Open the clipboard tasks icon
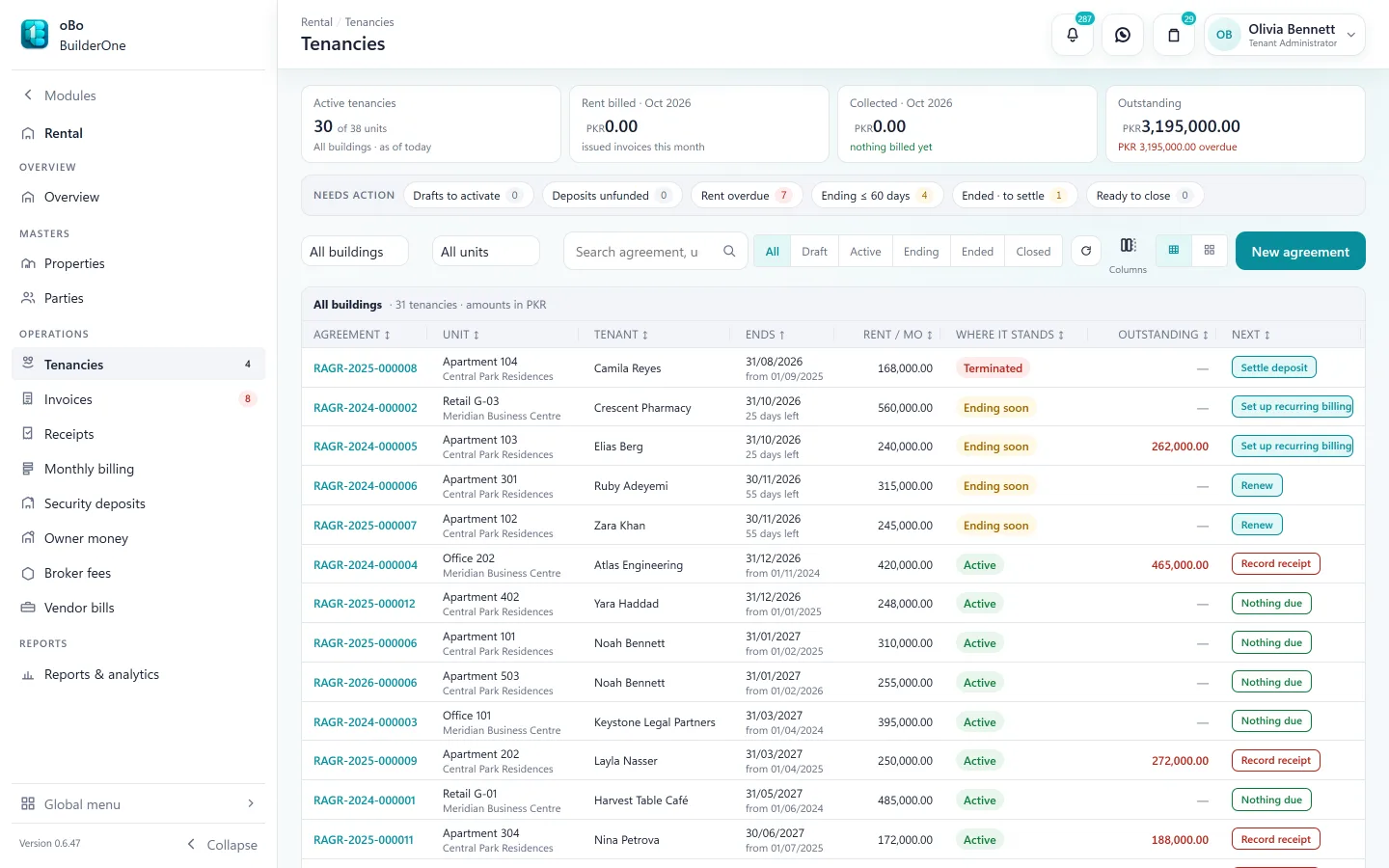The image size is (1389, 868). [1174, 35]
